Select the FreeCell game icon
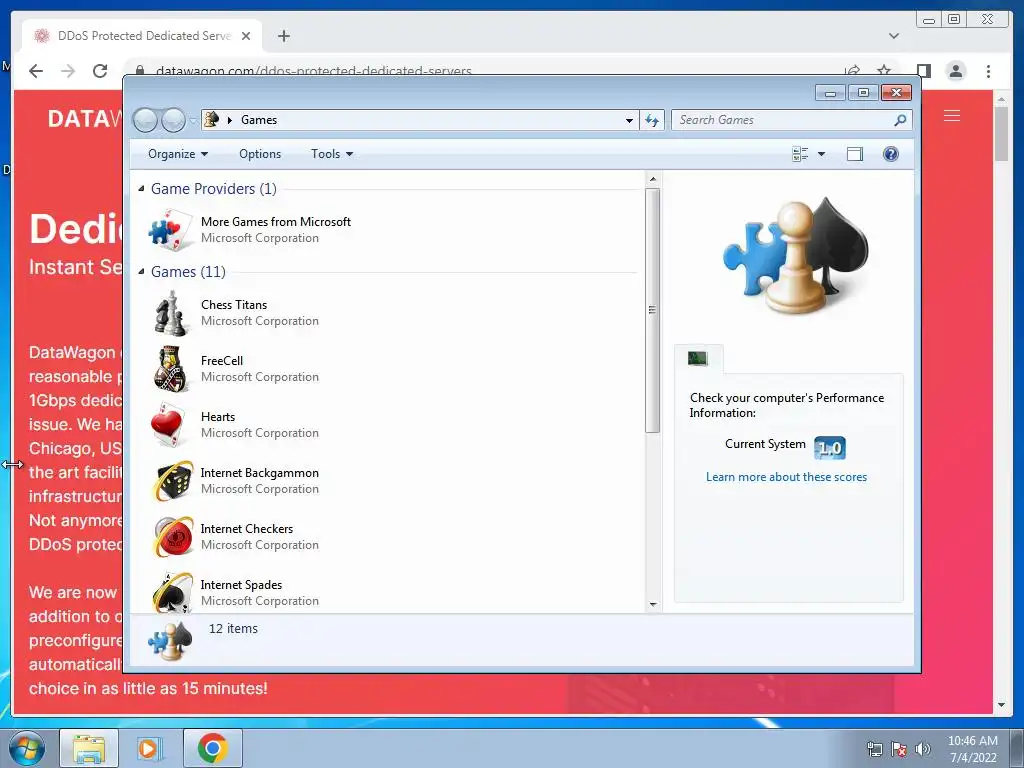The image size is (1024, 768). pyautogui.click(x=171, y=369)
